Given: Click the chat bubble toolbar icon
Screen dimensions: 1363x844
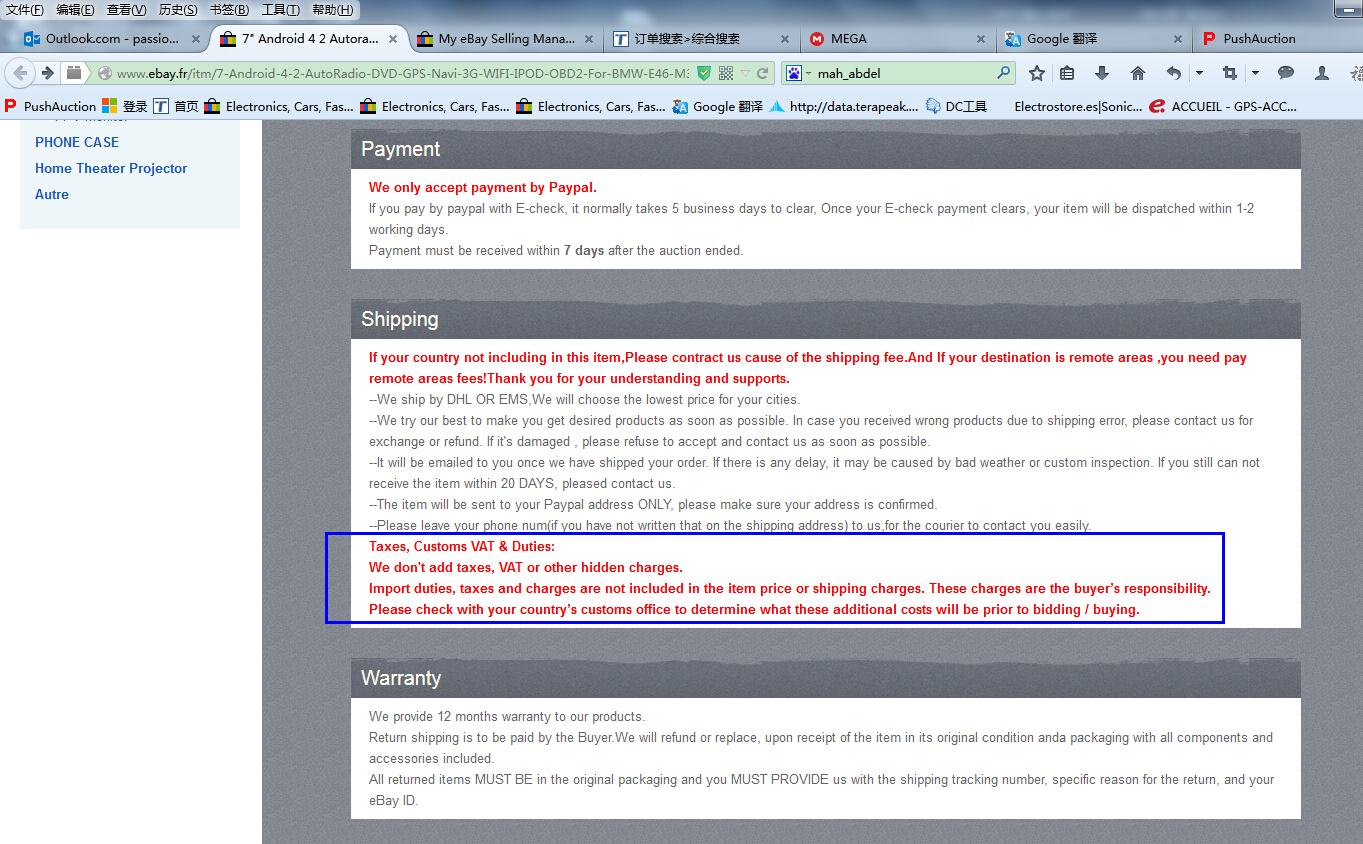Looking at the screenshot, I should (x=1286, y=73).
